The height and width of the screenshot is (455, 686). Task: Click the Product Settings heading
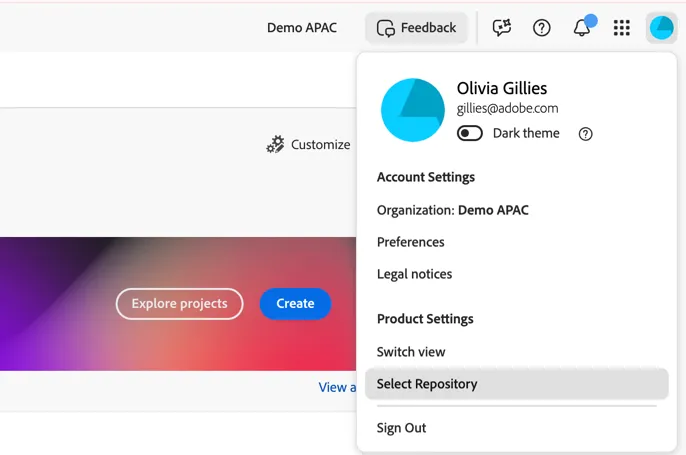point(425,319)
